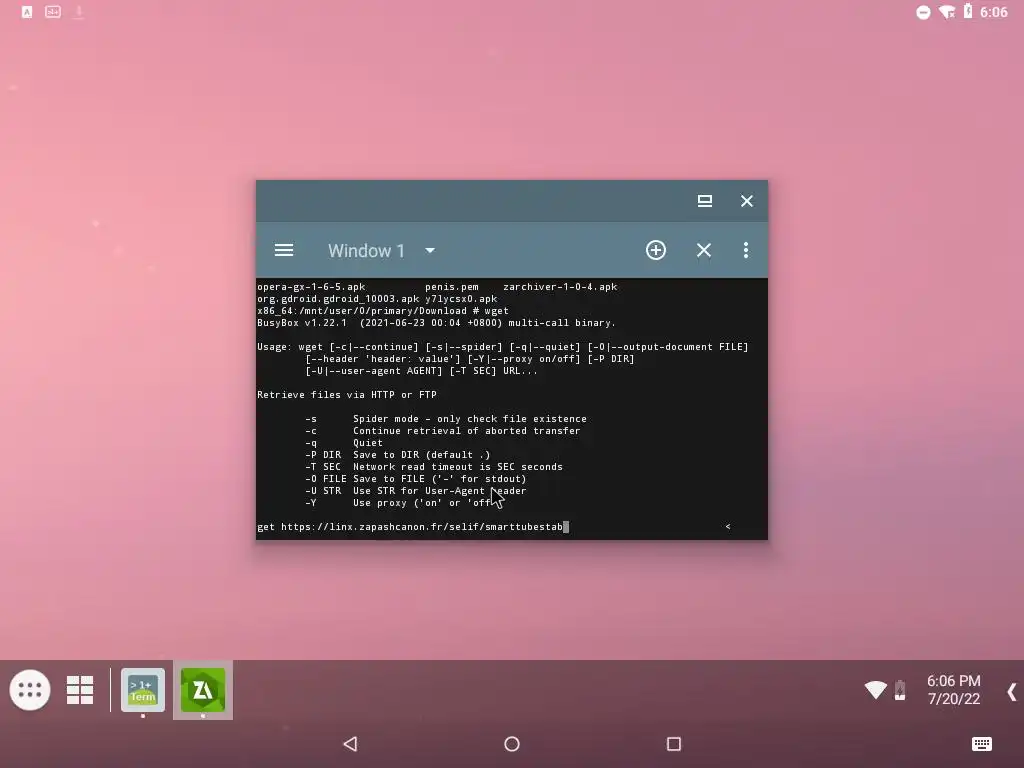
Task: Click the taskbar battery icon
Action: (x=900, y=690)
